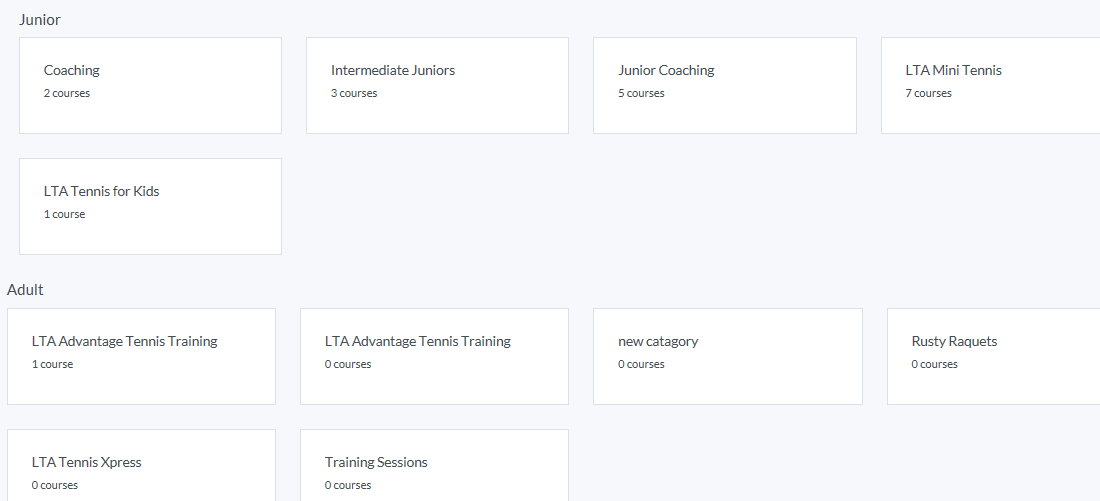
Task: Open LTA Advantage Tennis Training with 0 courses
Action: click(434, 356)
